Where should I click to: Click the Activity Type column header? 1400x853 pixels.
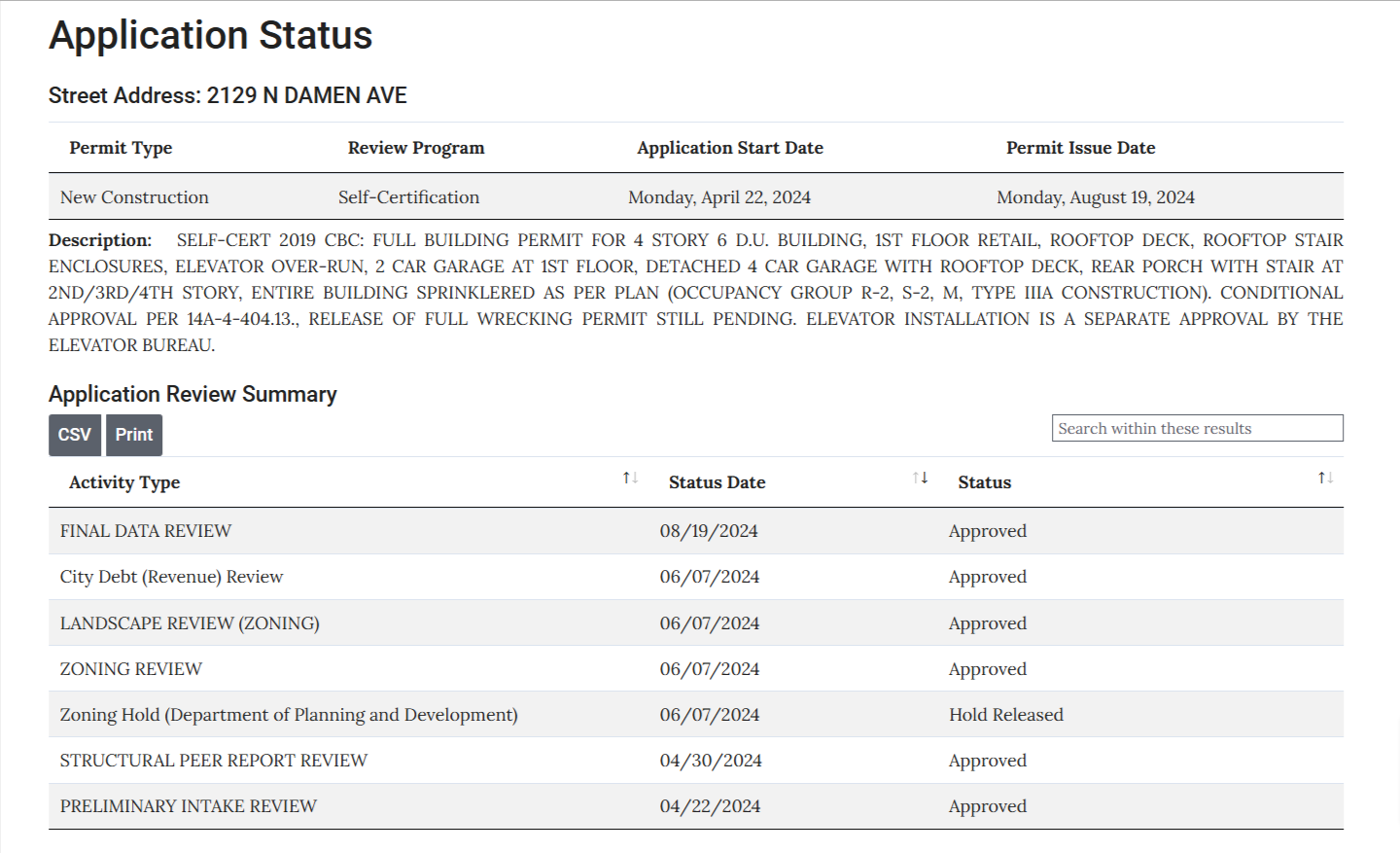tap(124, 482)
